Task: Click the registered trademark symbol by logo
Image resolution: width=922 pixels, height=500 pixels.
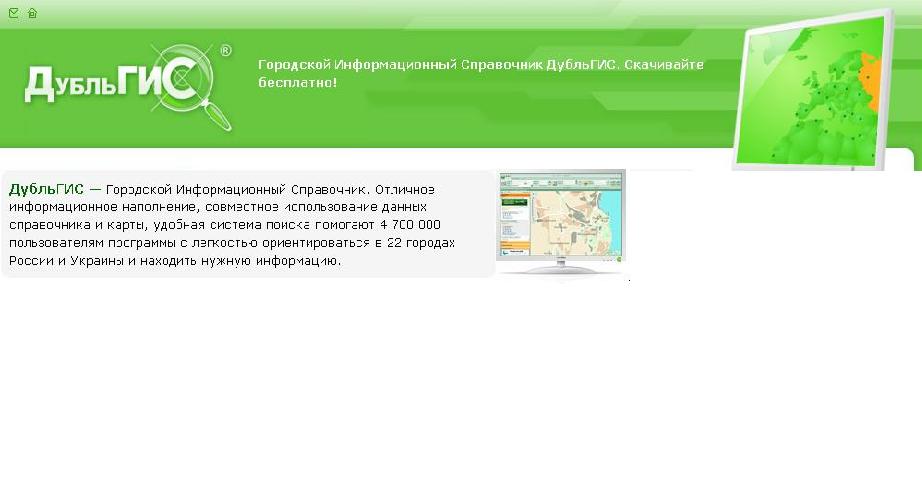Action: coord(225,50)
